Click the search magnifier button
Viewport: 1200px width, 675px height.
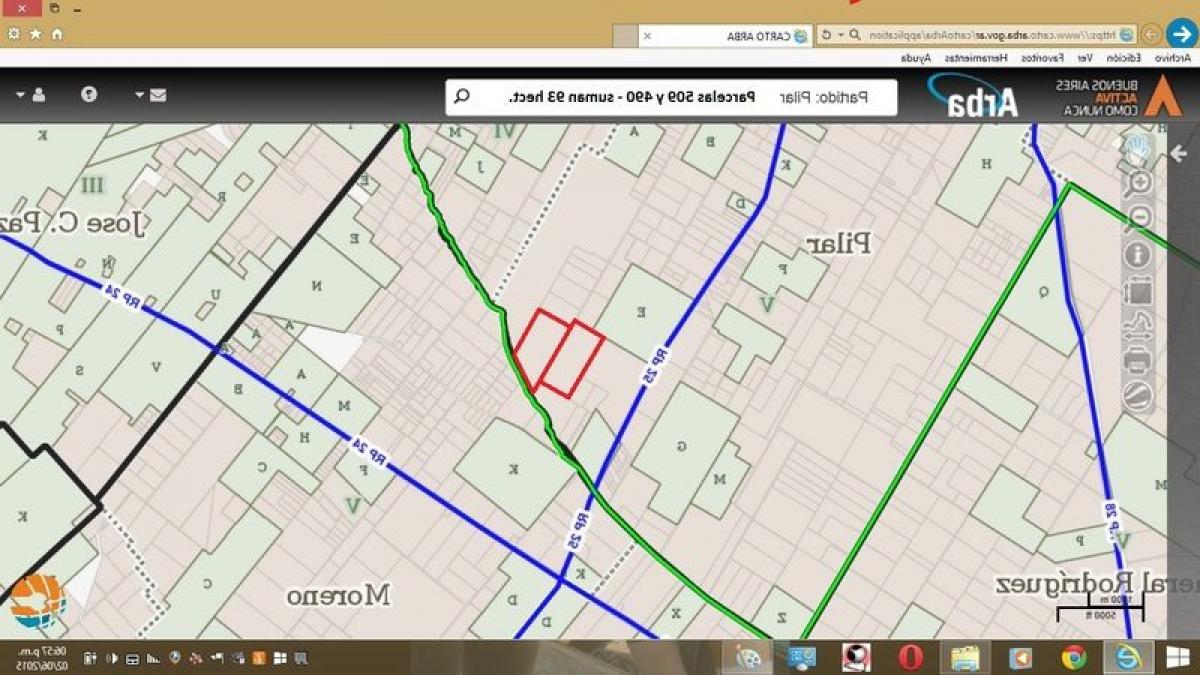tap(462, 97)
